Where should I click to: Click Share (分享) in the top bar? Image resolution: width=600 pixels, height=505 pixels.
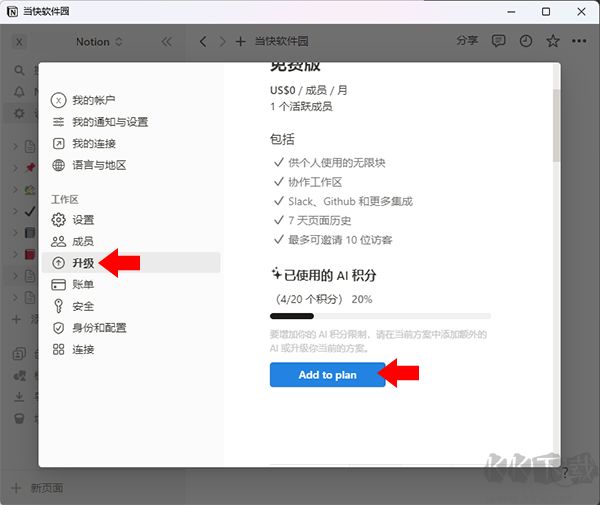(467, 41)
